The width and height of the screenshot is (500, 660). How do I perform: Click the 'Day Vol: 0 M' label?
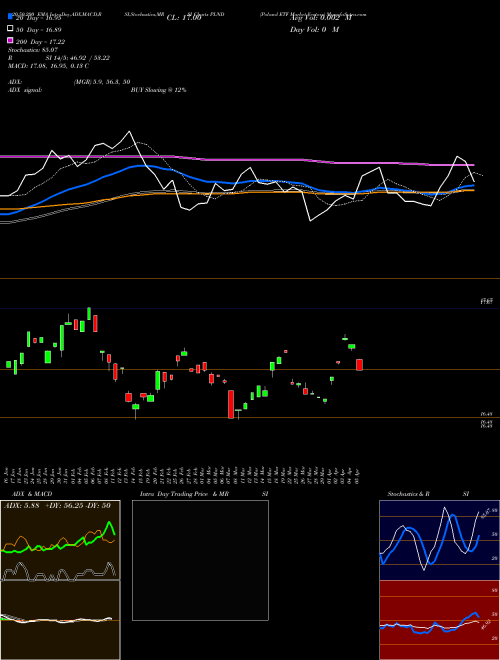314,29
